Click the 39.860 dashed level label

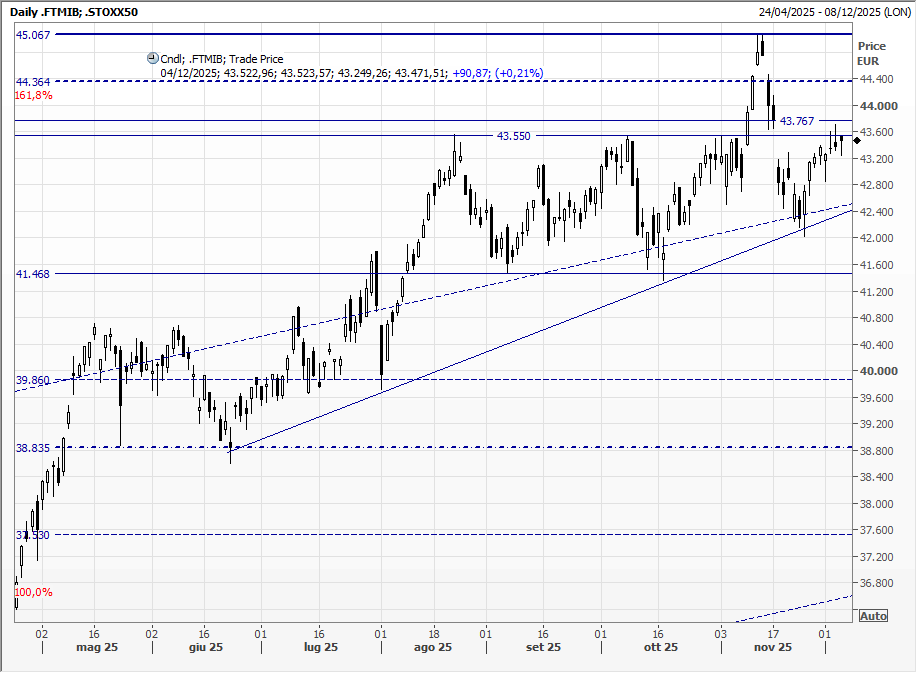click(33, 381)
